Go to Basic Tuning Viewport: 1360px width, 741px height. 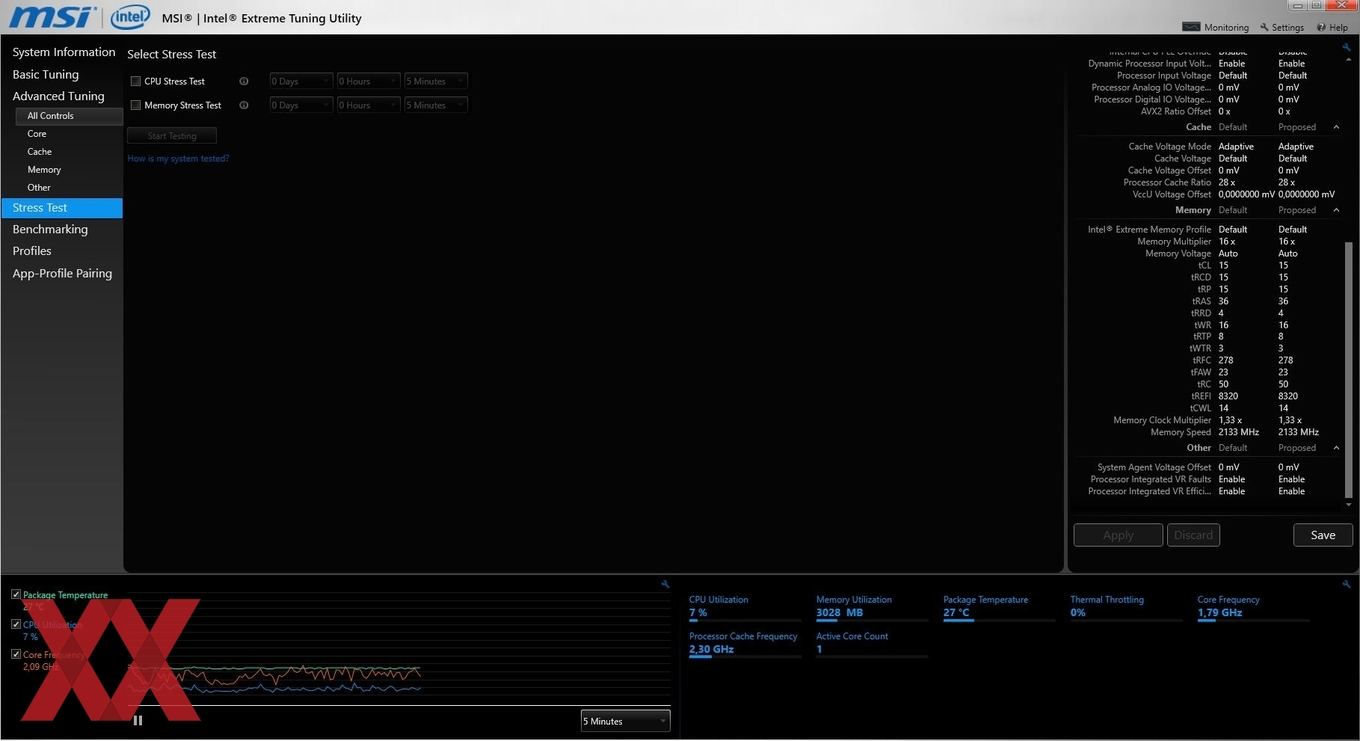(45, 74)
